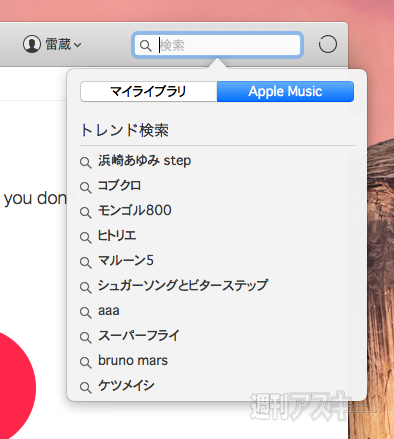Screen dimensions: 394x439
Task: Click the search icon beside シュガーソングとビターステップ
Action: pos(86,287)
